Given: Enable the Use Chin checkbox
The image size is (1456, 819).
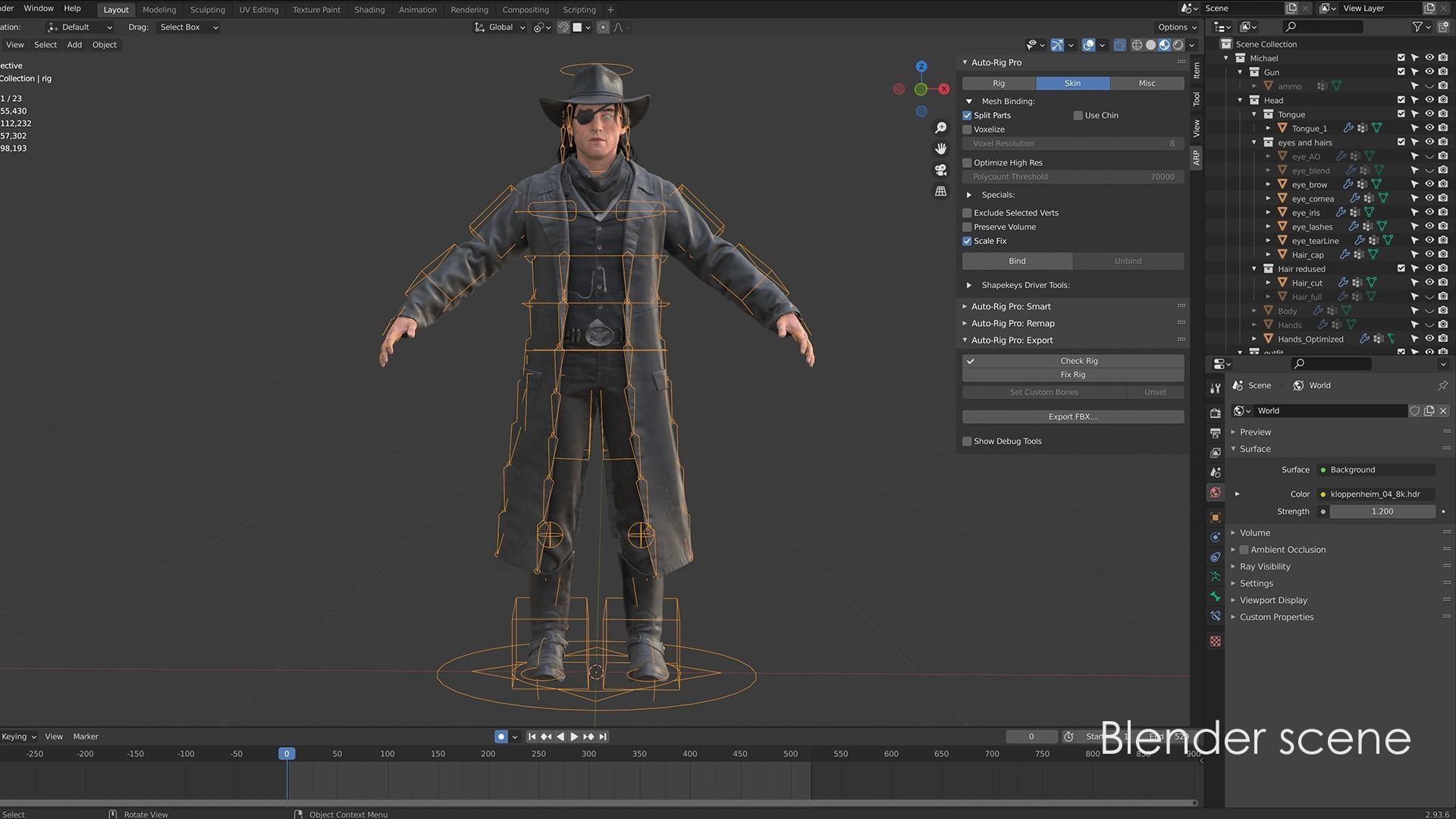Looking at the screenshot, I should (1078, 115).
